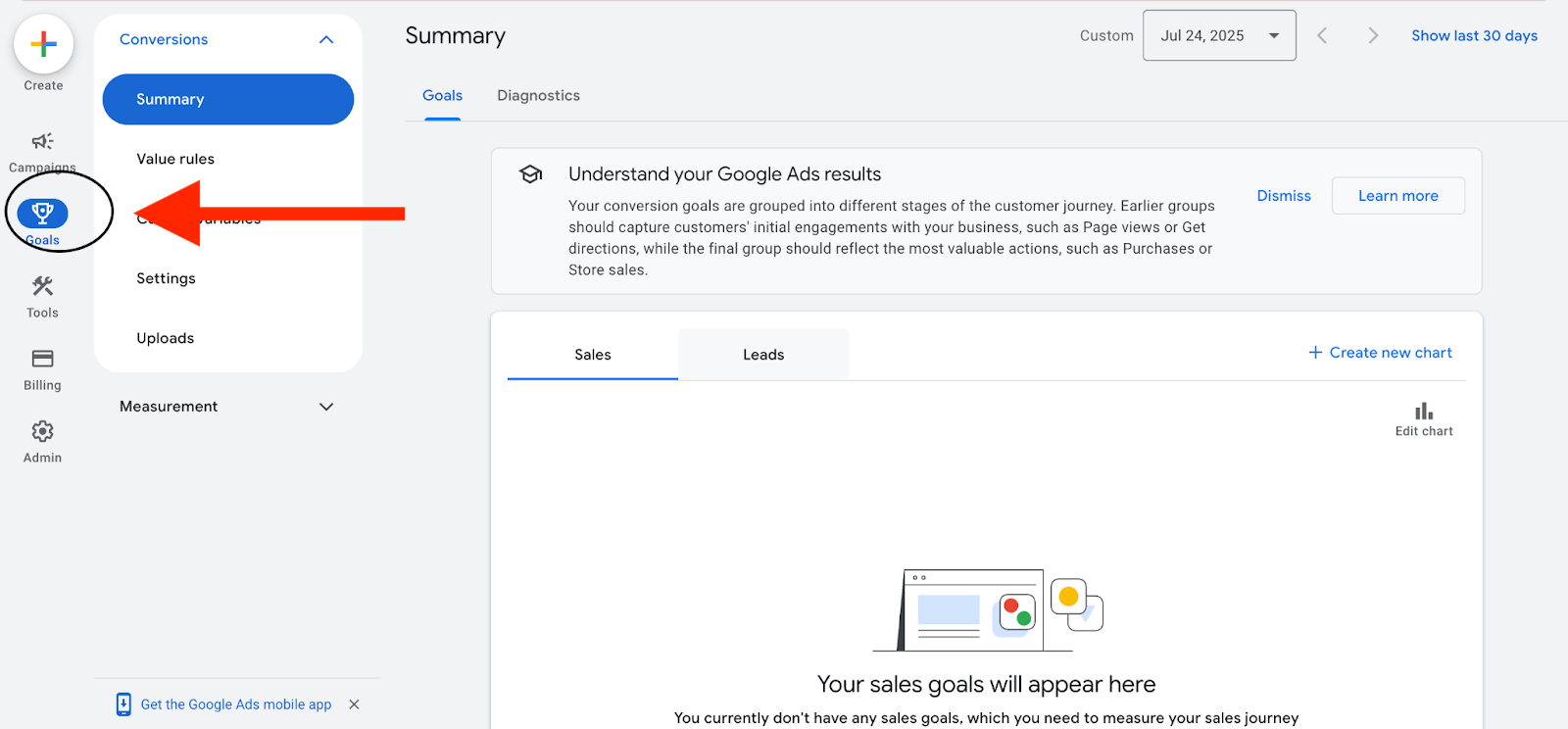The image size is (1568, 729).
Task: Collapse the Conversions section
Action: pos(326,40)
